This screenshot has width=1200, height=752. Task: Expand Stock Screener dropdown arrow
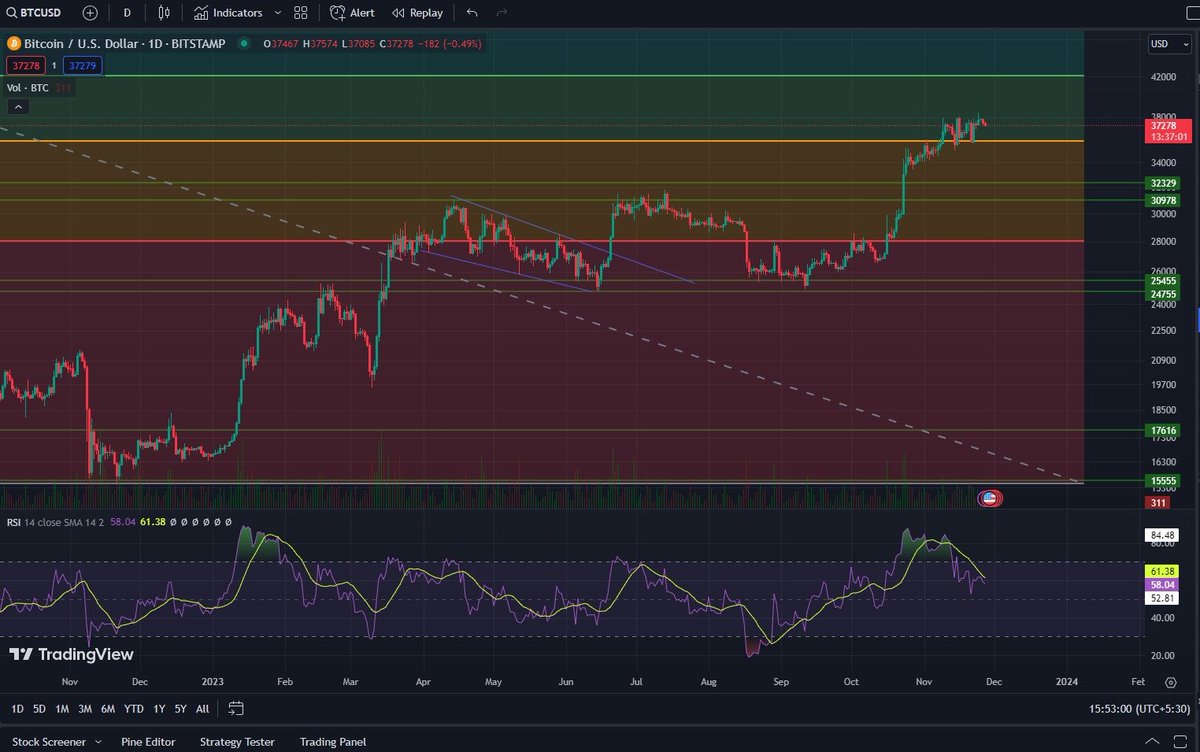99,742
